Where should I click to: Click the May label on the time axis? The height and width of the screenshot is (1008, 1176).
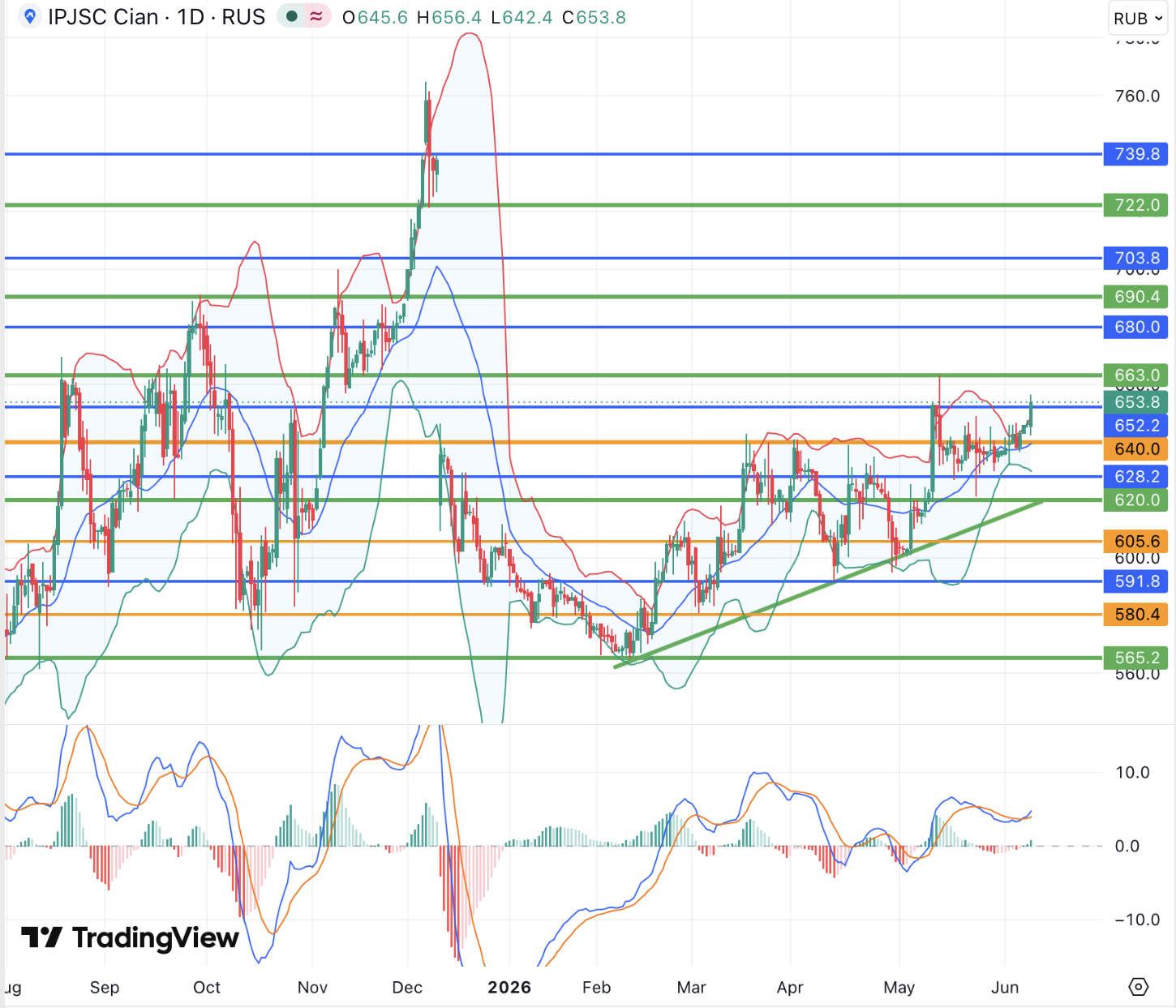click(x=899, y=988)
